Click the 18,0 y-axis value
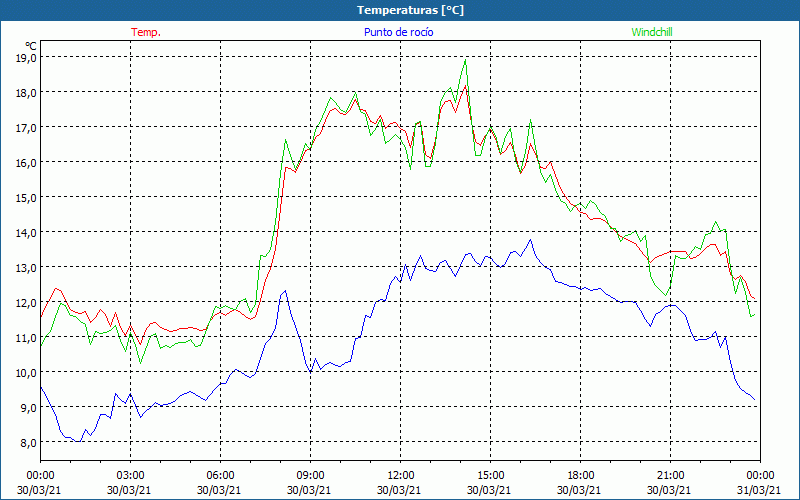 click(x=26, y=93)
